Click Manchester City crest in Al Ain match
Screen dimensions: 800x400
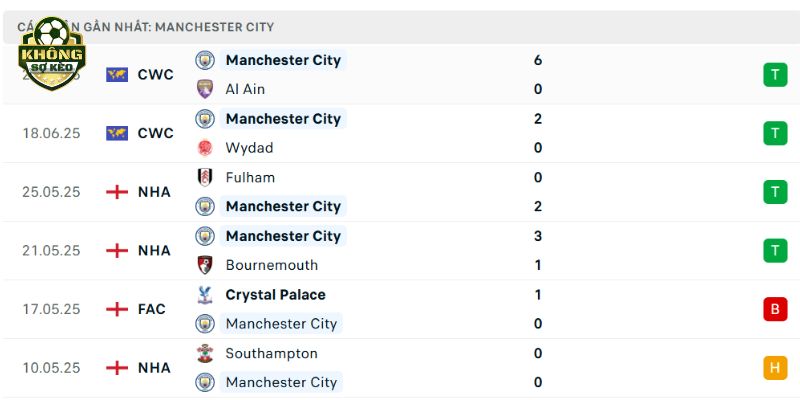(205, 60)
